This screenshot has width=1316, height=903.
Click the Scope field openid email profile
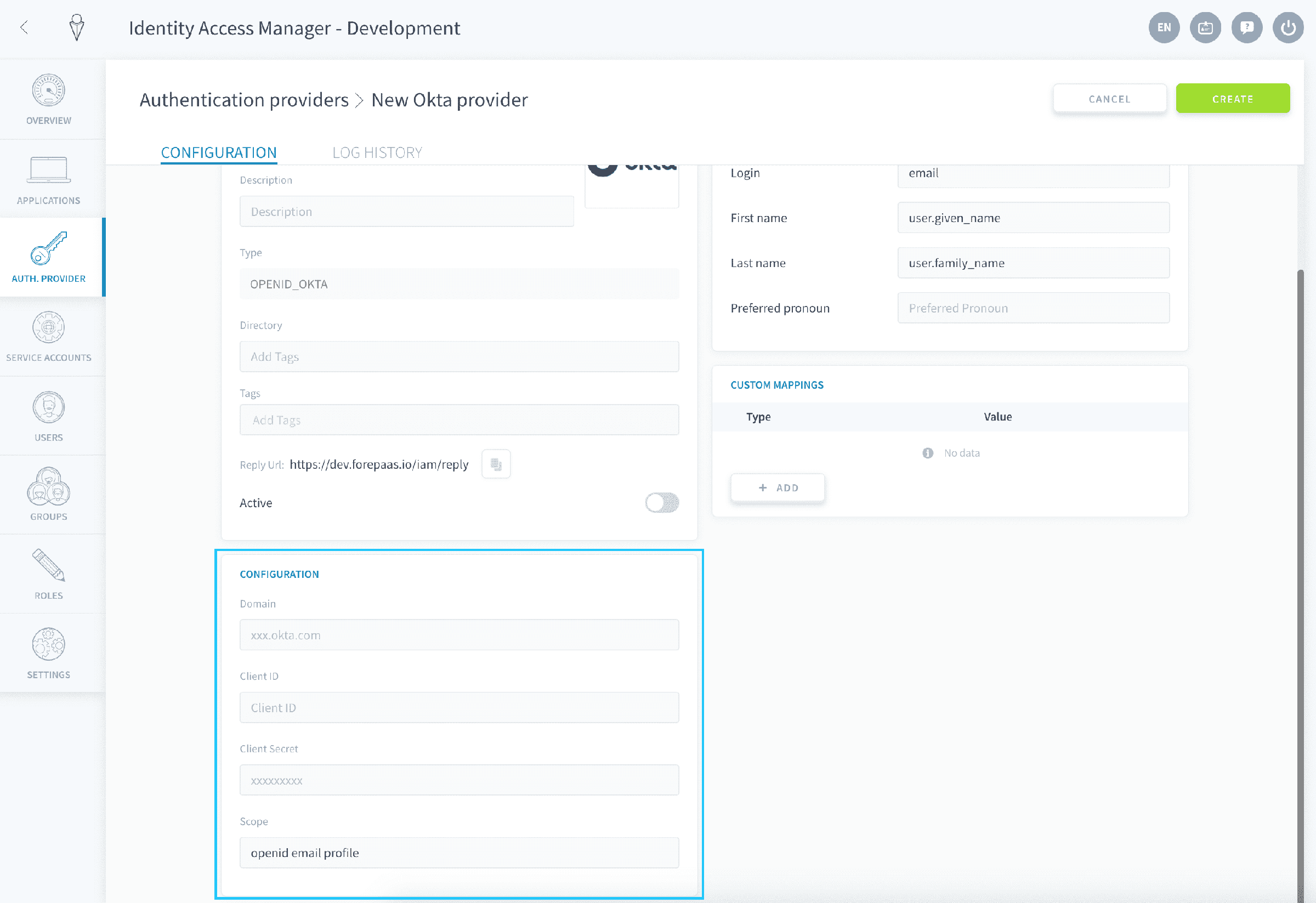460,853
